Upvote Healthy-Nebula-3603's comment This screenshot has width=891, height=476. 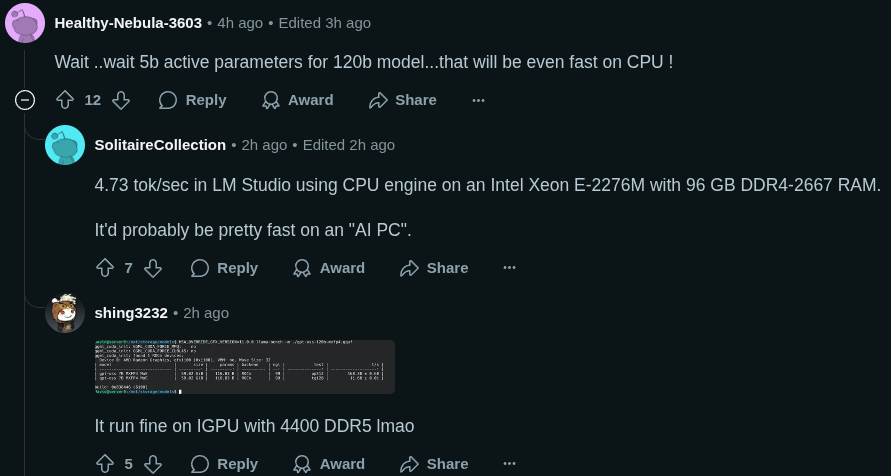pos(65,100)
